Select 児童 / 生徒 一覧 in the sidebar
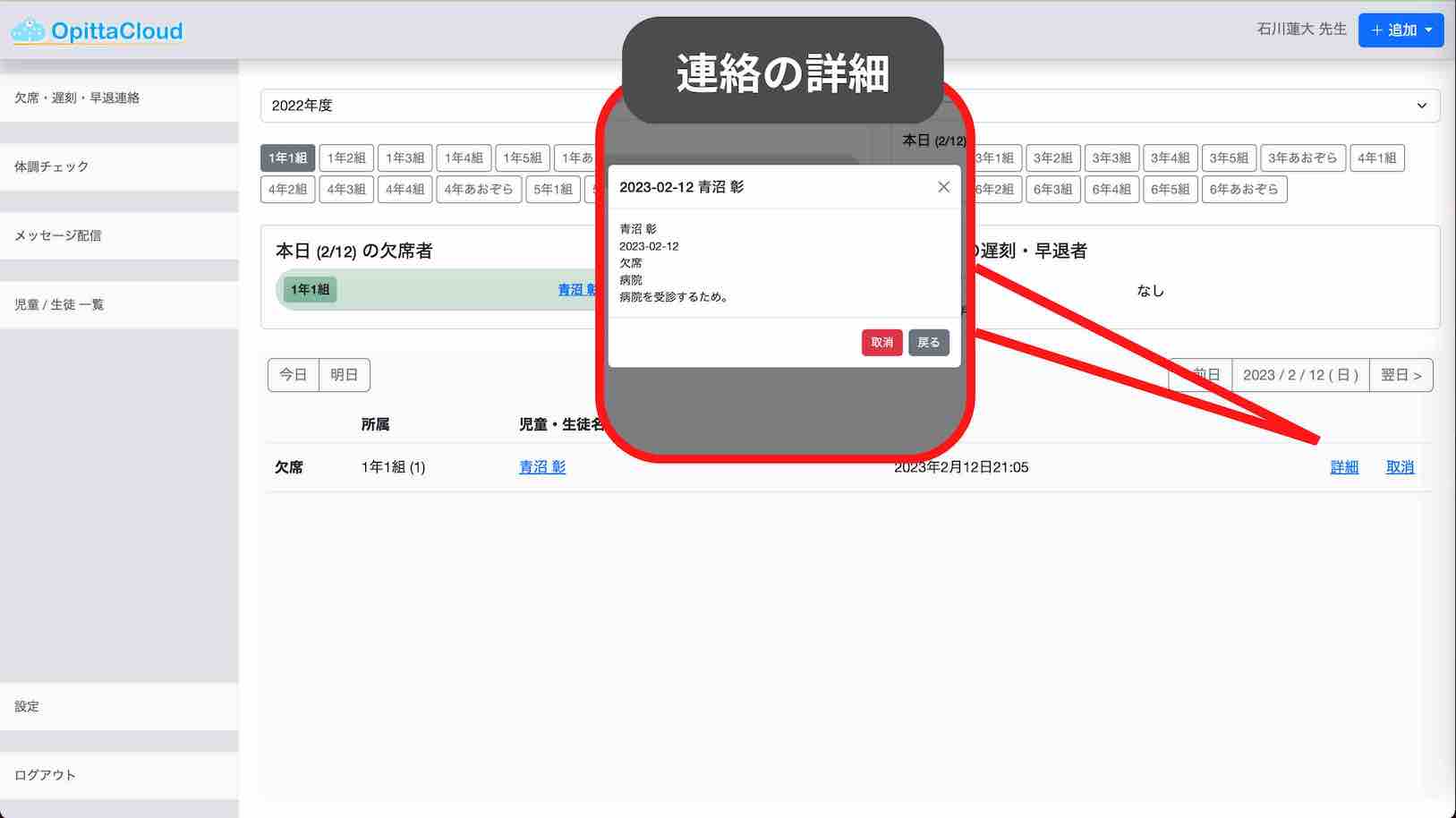The height and width of the screenshot is (818, 1456). (x=119, y=304)
